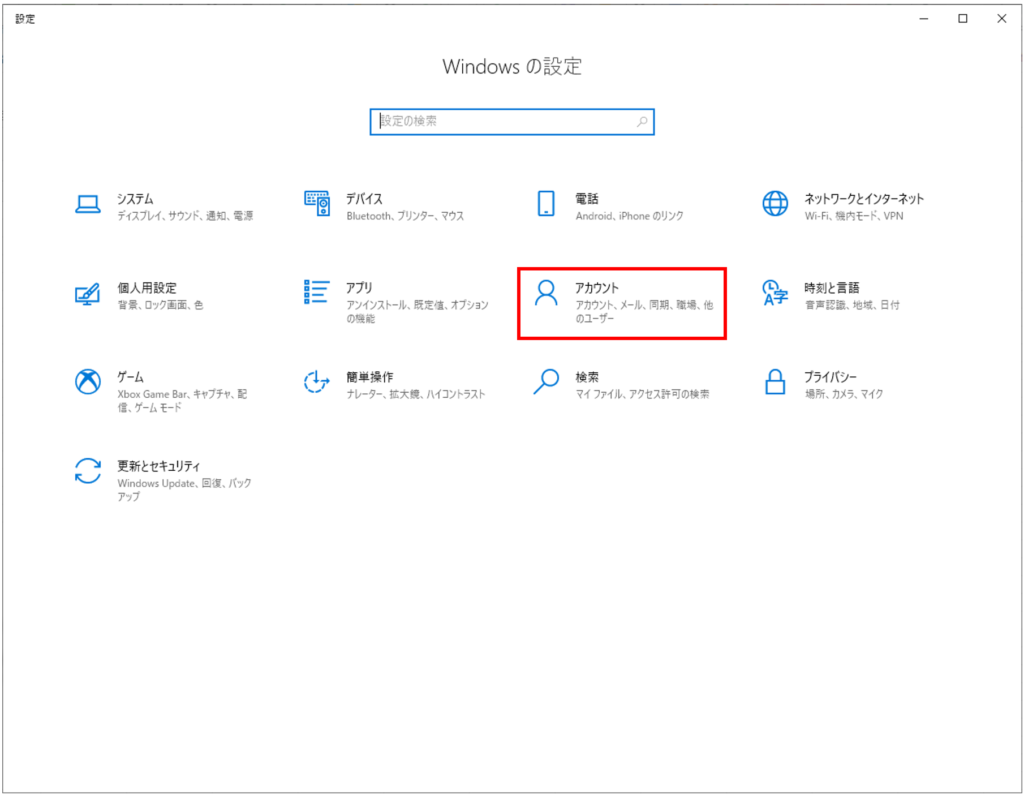Click the 個人用設定 paintbrush icon
1024x795 pixels.
pyautogui.click(x=88, y=293)
